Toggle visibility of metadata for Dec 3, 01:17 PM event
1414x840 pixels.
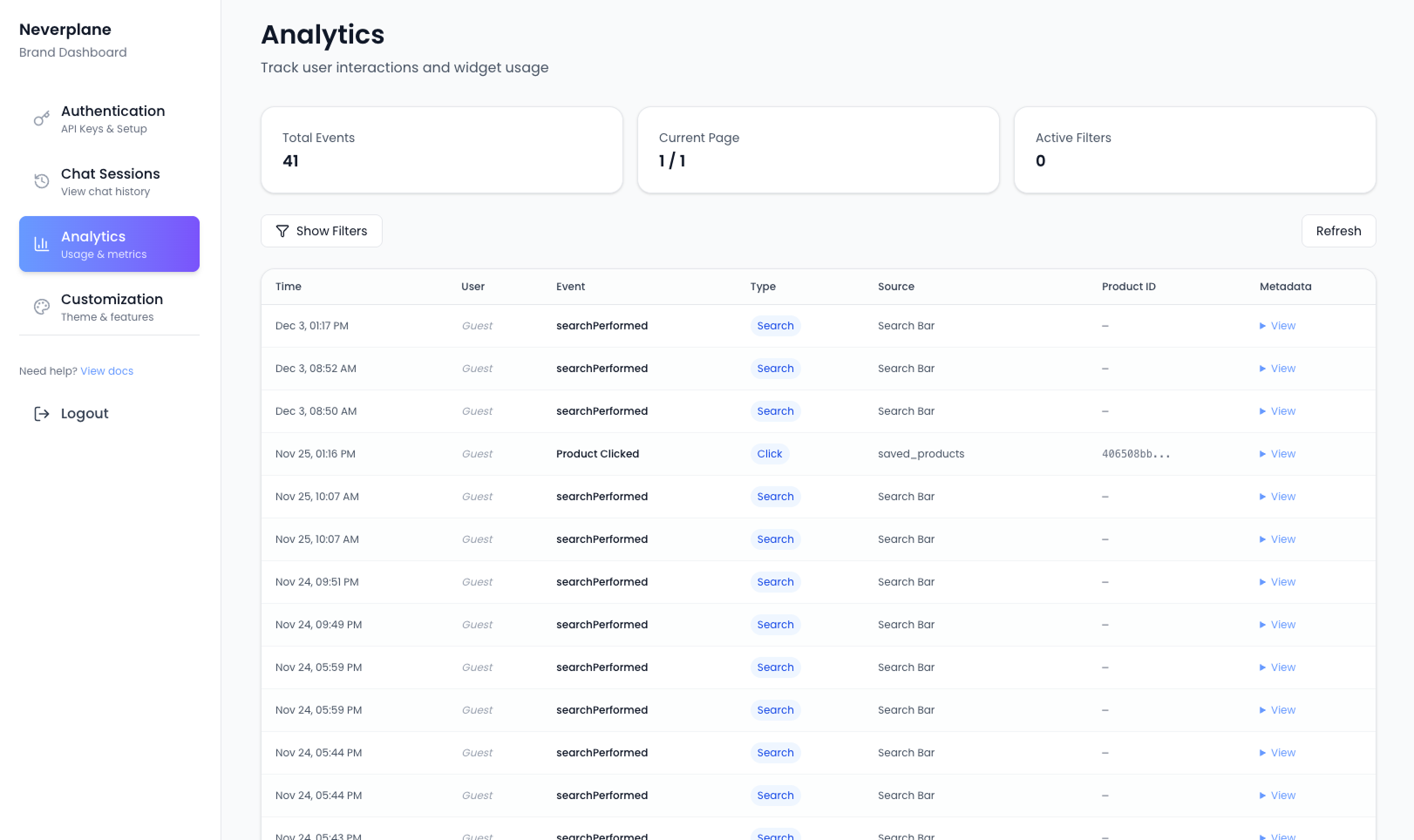[1277, 325]
